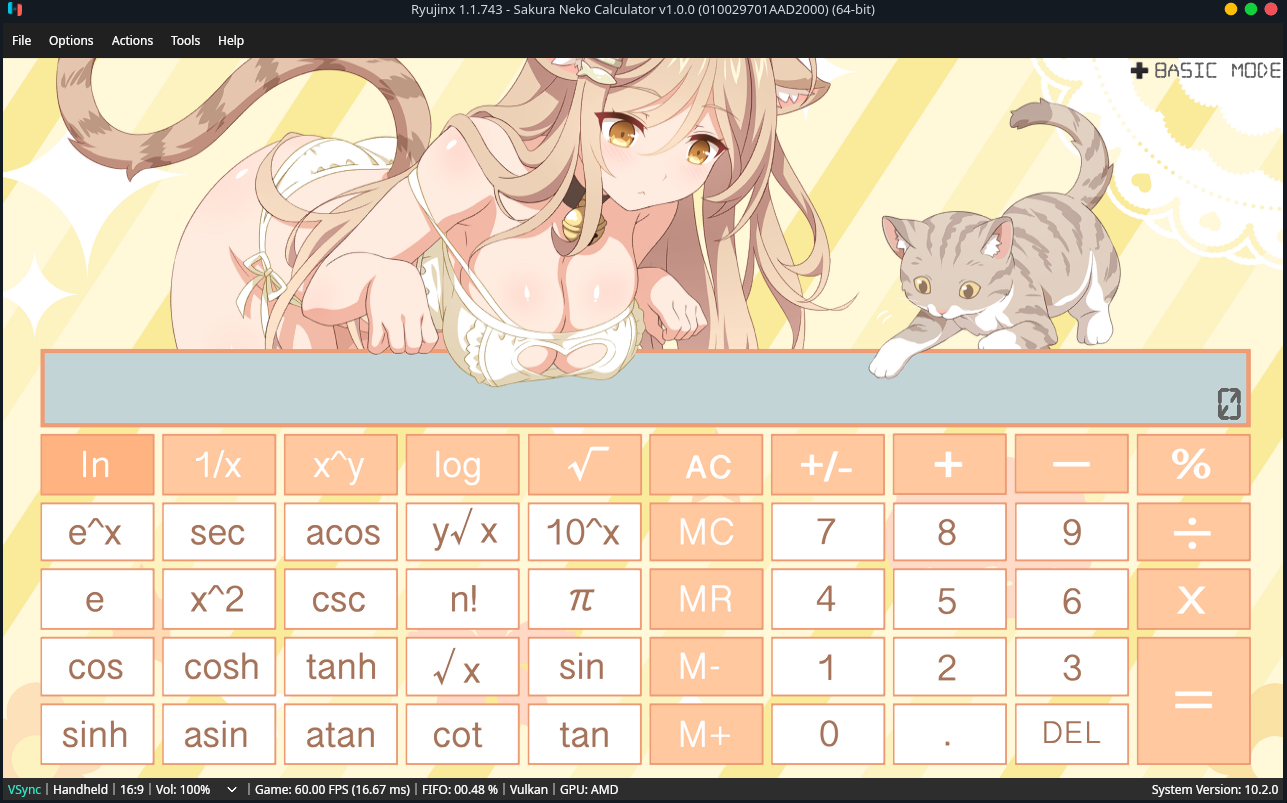Image resolution: width=1287 pixels, height=803 pixels.
Task: Toggle the number sign with +/-
Action: (x=827, y=464)
